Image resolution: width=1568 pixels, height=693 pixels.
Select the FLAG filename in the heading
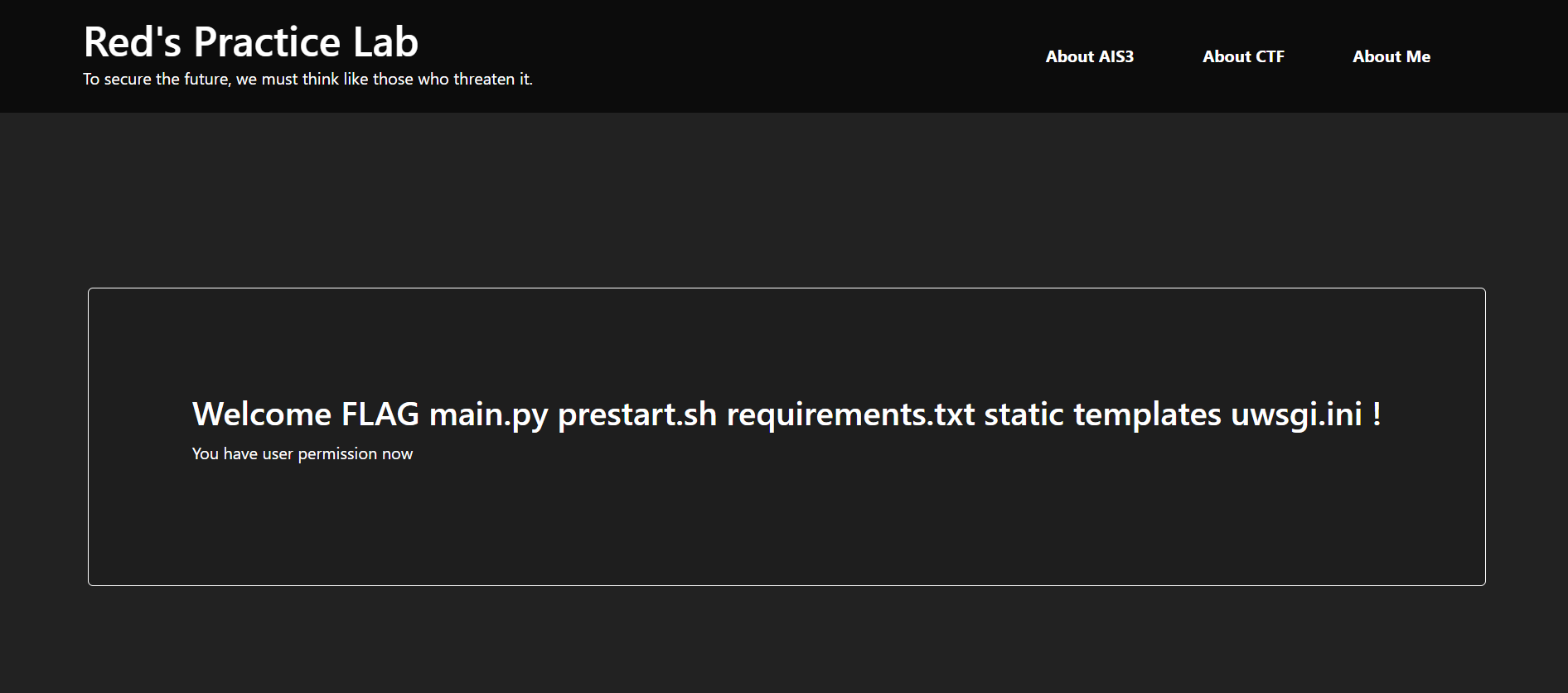coord(380,414)
